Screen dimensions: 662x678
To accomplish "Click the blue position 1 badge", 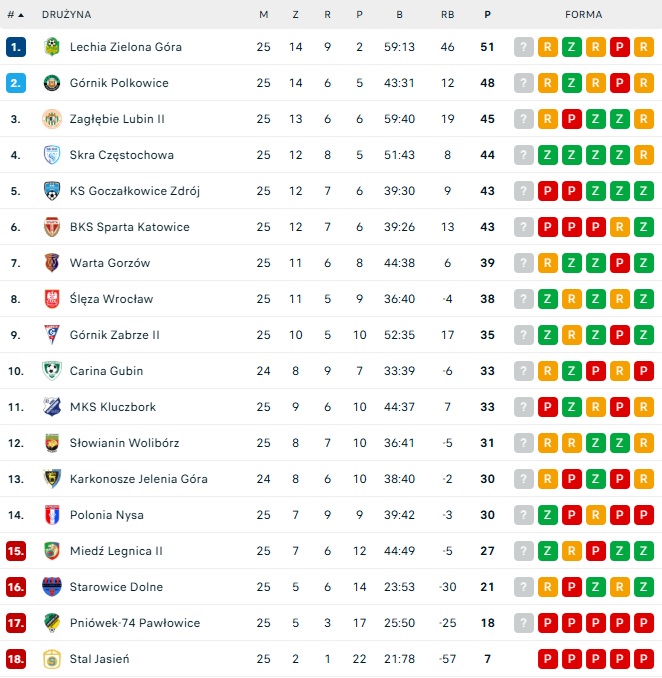I will pyautogui.click(x=15, y=47).
